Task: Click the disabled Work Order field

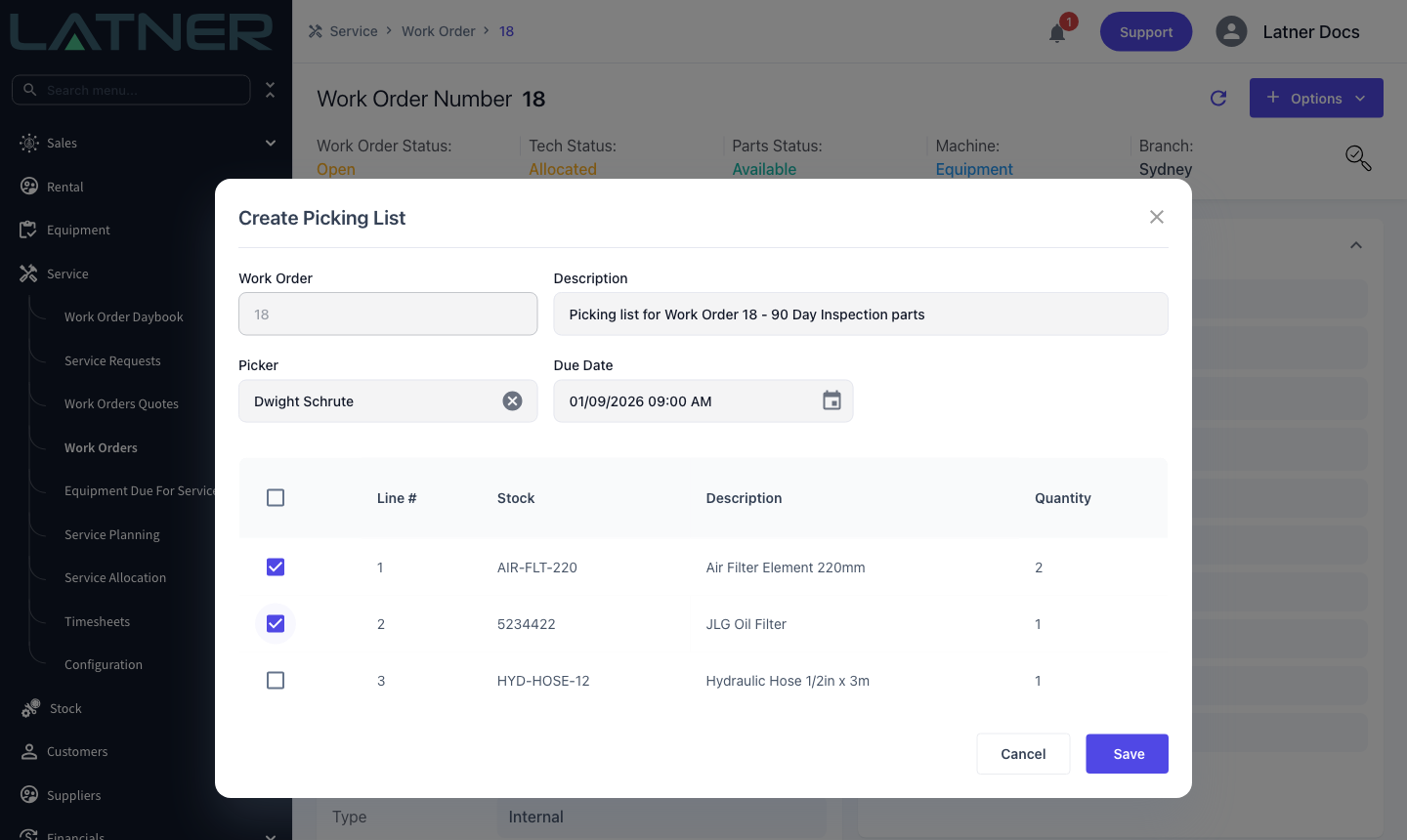Action: pyautogui.click(x=388, y=315)
